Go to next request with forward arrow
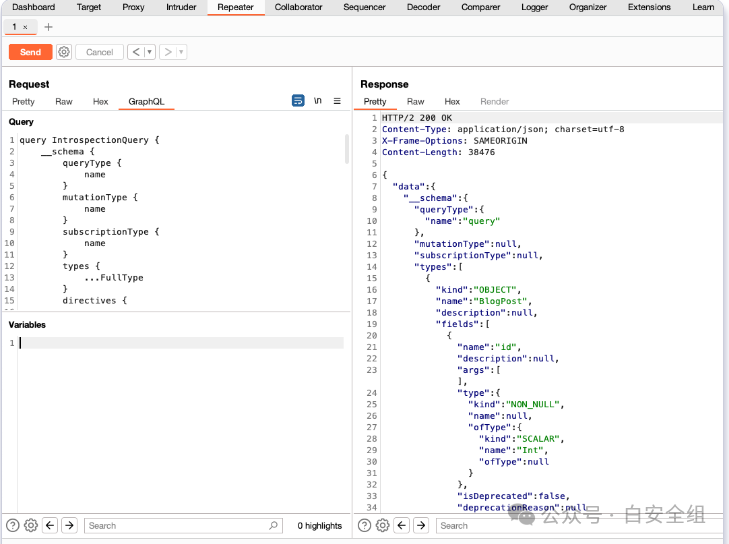Viewport: 729px width, 544px height. [168, 52]
